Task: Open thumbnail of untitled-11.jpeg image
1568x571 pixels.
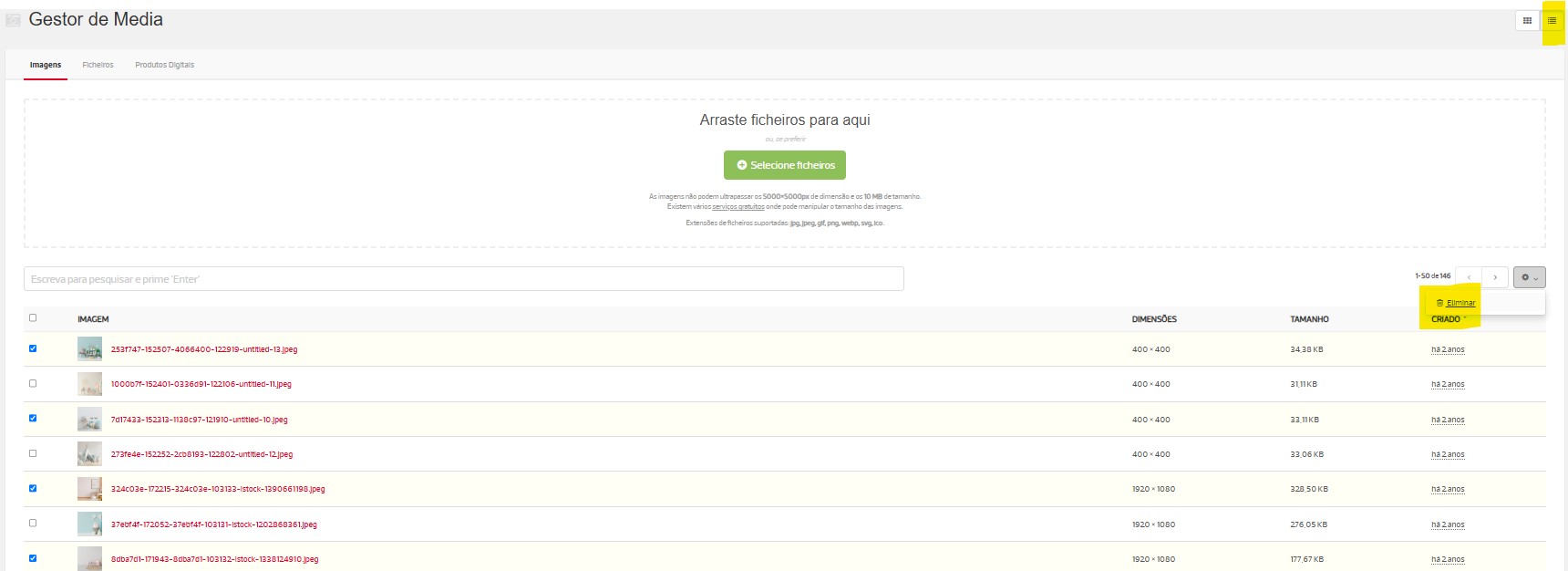Action: [89, 384]
